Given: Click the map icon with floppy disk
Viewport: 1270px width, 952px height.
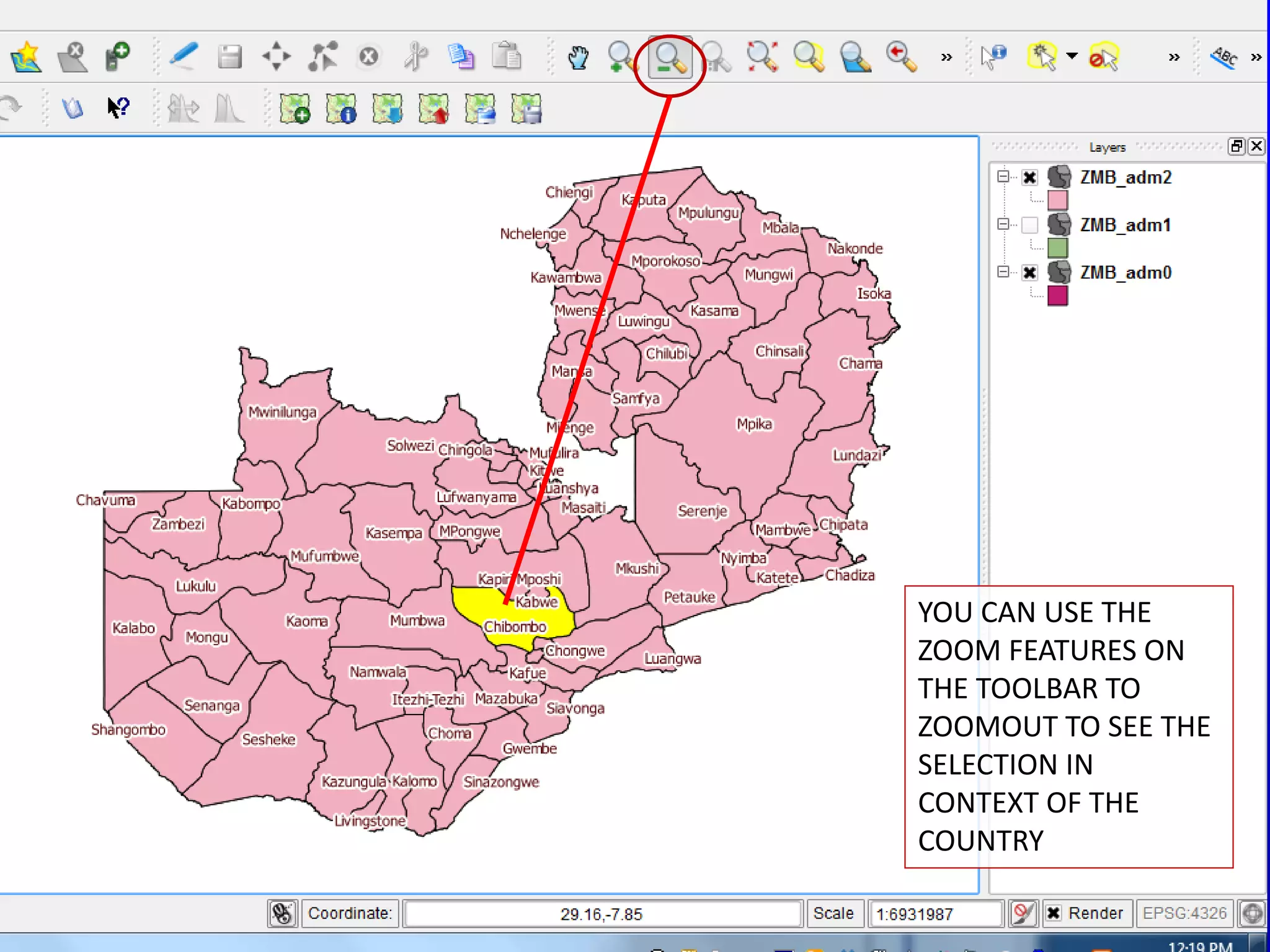Looking at the screenshot, I should point(526,108).
